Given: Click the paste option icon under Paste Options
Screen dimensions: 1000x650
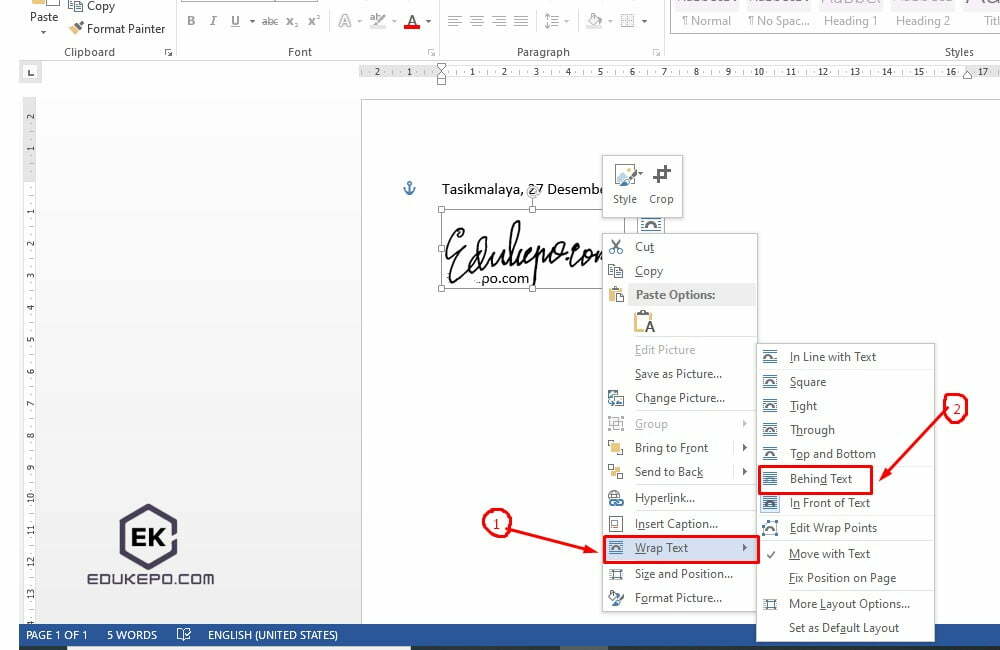Looking at the screenshot, I should point(644,322).
